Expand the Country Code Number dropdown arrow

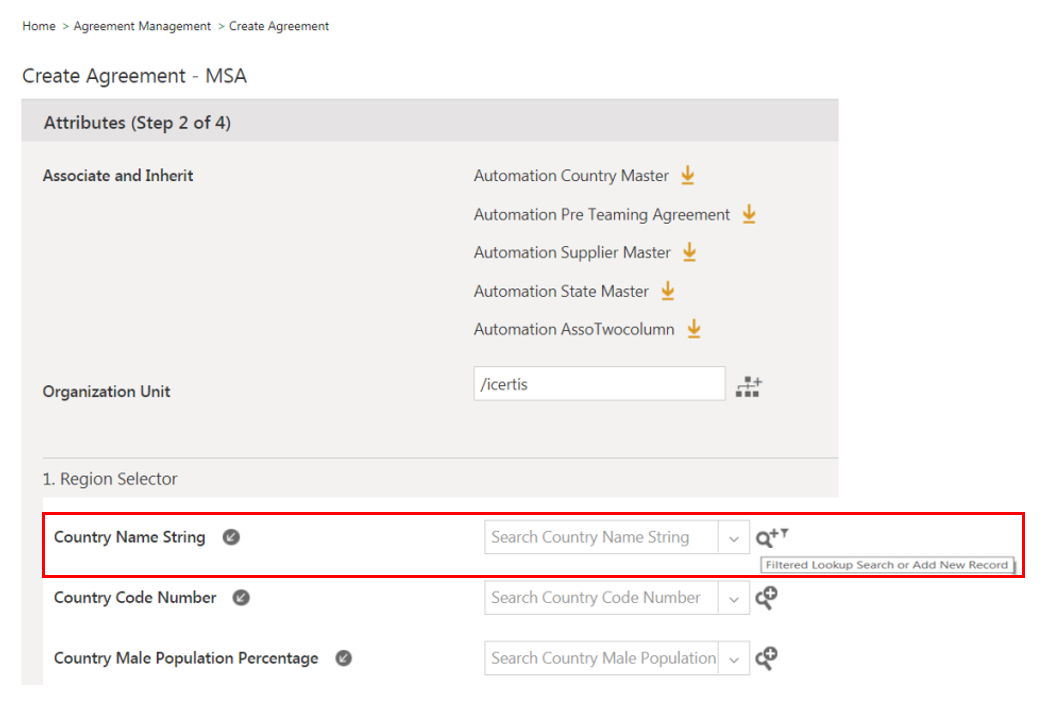pos(733,598)
